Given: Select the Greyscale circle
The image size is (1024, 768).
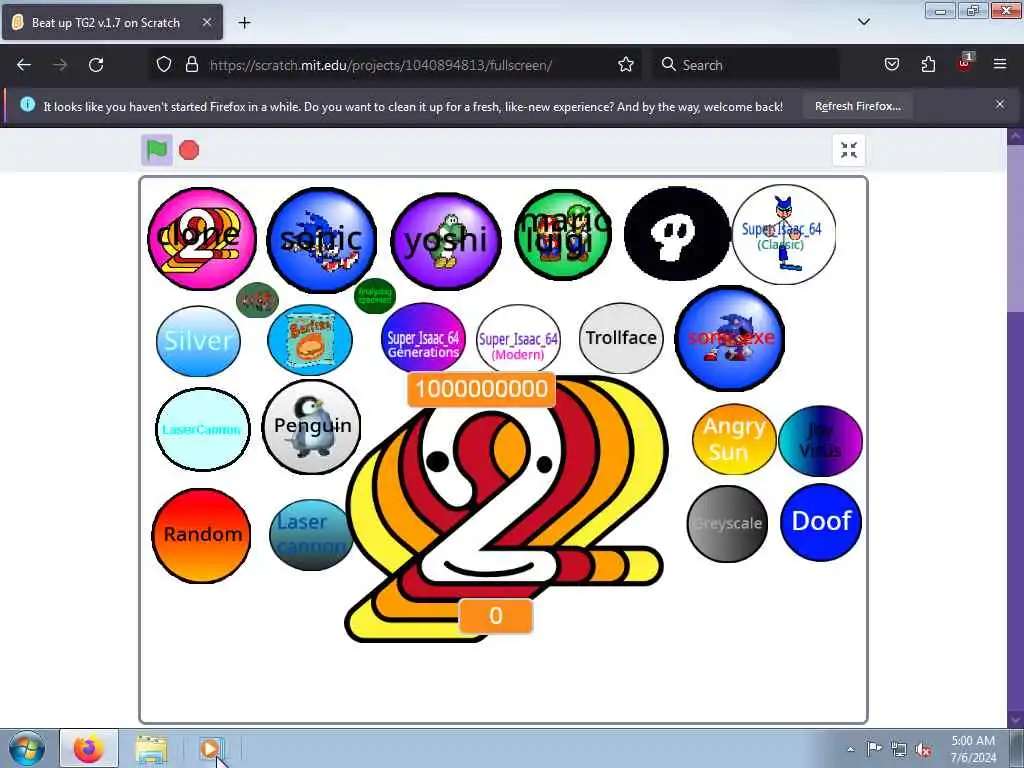Looking at the screenshot, I should point(728,523).
